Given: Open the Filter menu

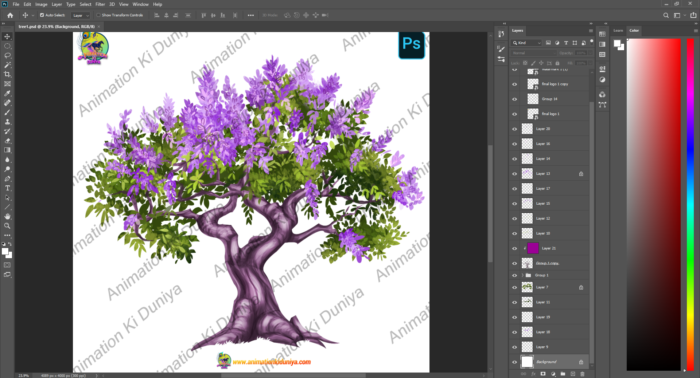Looking at the screenshot, I should point(100,4).
